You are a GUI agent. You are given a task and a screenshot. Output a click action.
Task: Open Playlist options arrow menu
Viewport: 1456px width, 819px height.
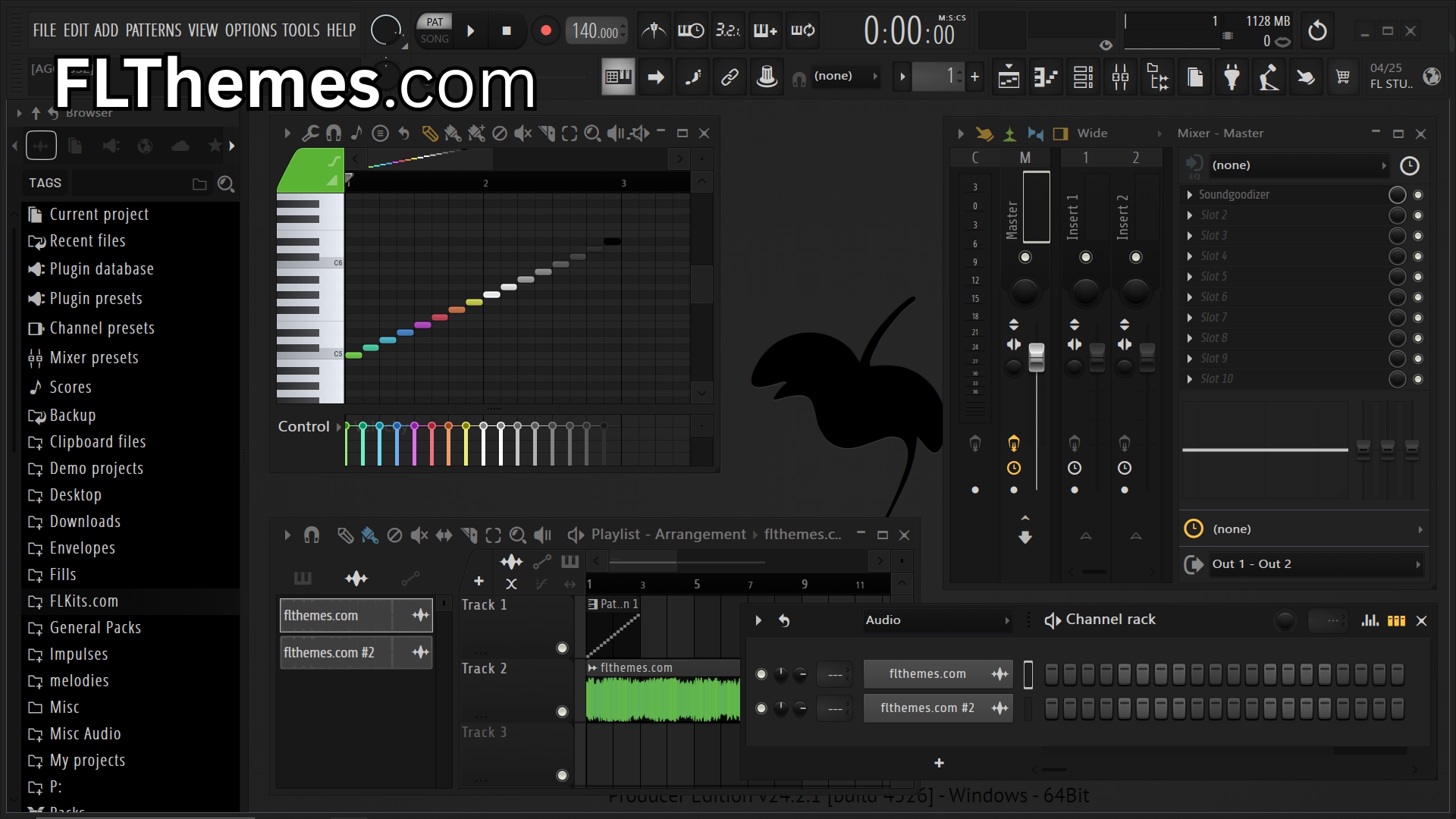[287, 535]
